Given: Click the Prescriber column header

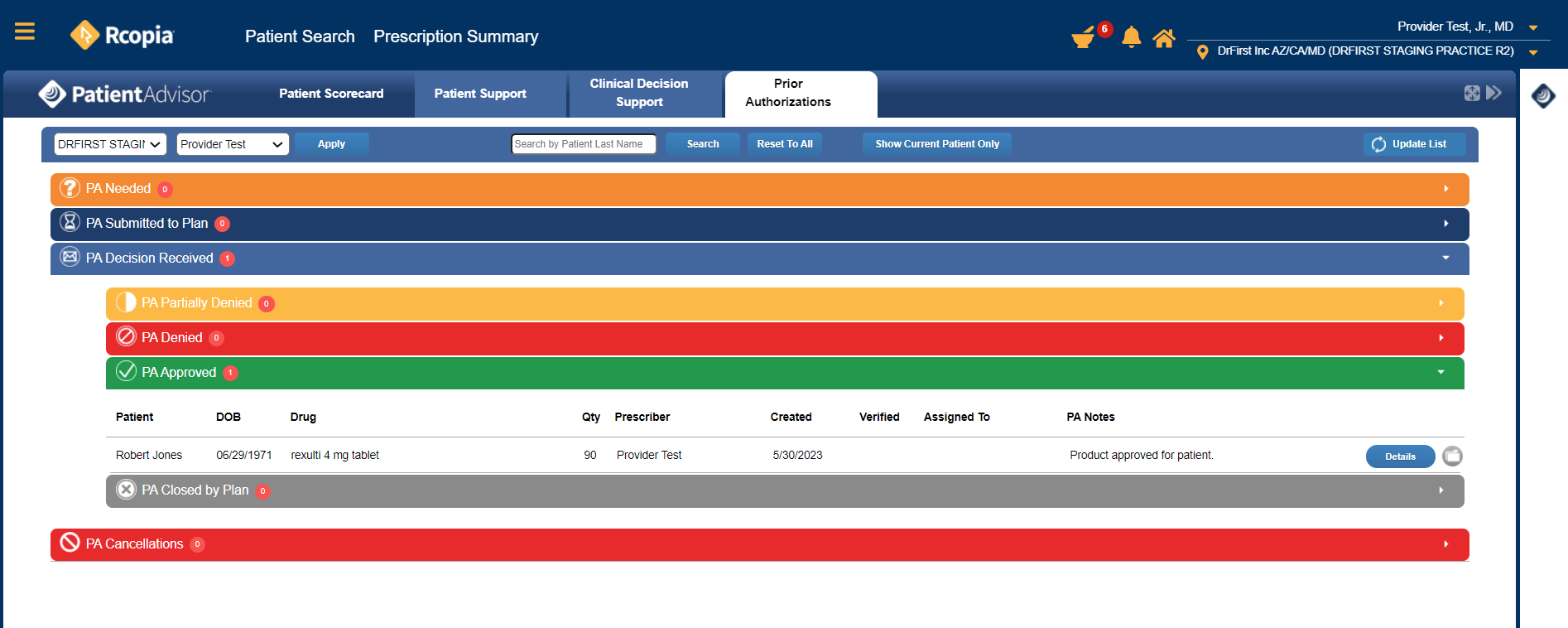Looking at the screenshot, I should [x=642, y=417].
